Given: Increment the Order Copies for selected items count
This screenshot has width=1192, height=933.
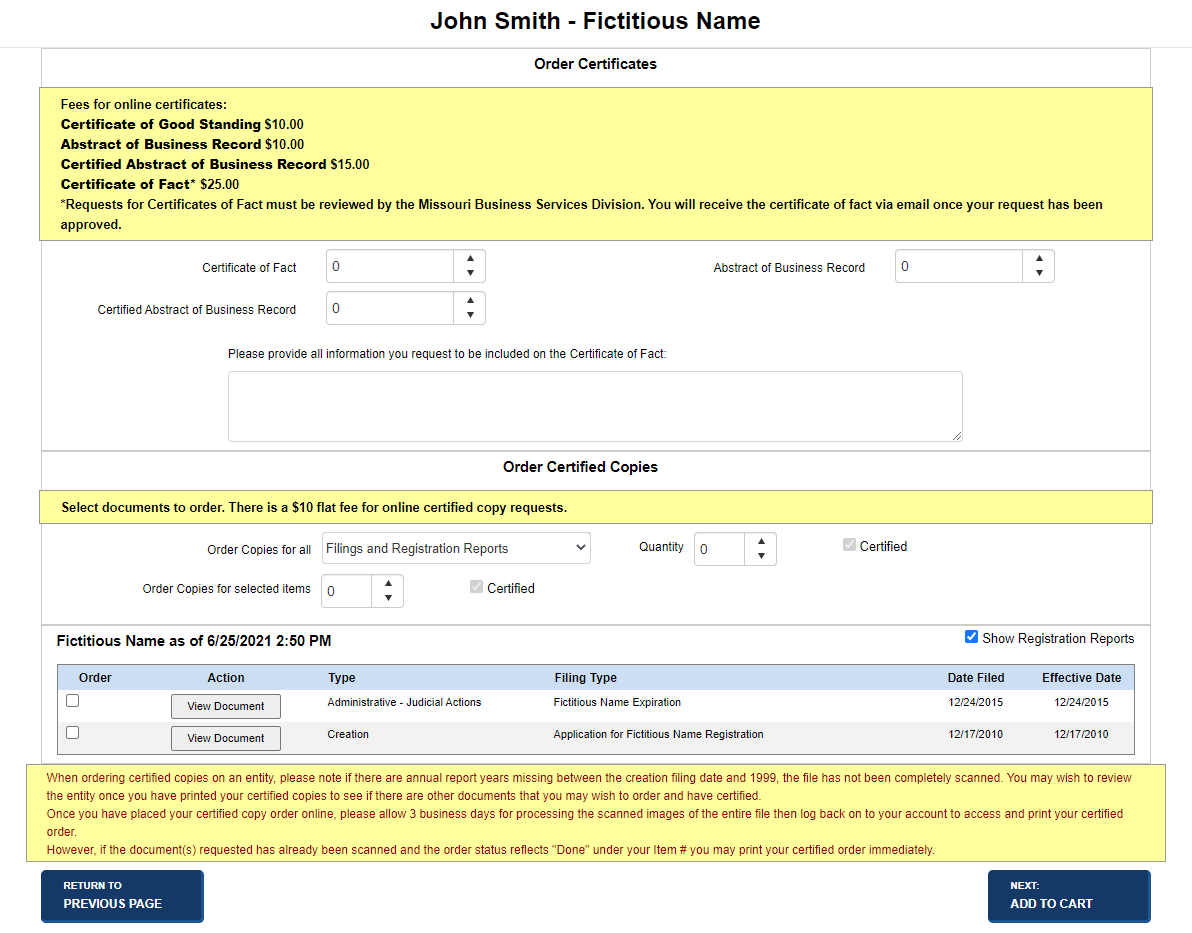Looking at the screenshot, I should 388,584.
